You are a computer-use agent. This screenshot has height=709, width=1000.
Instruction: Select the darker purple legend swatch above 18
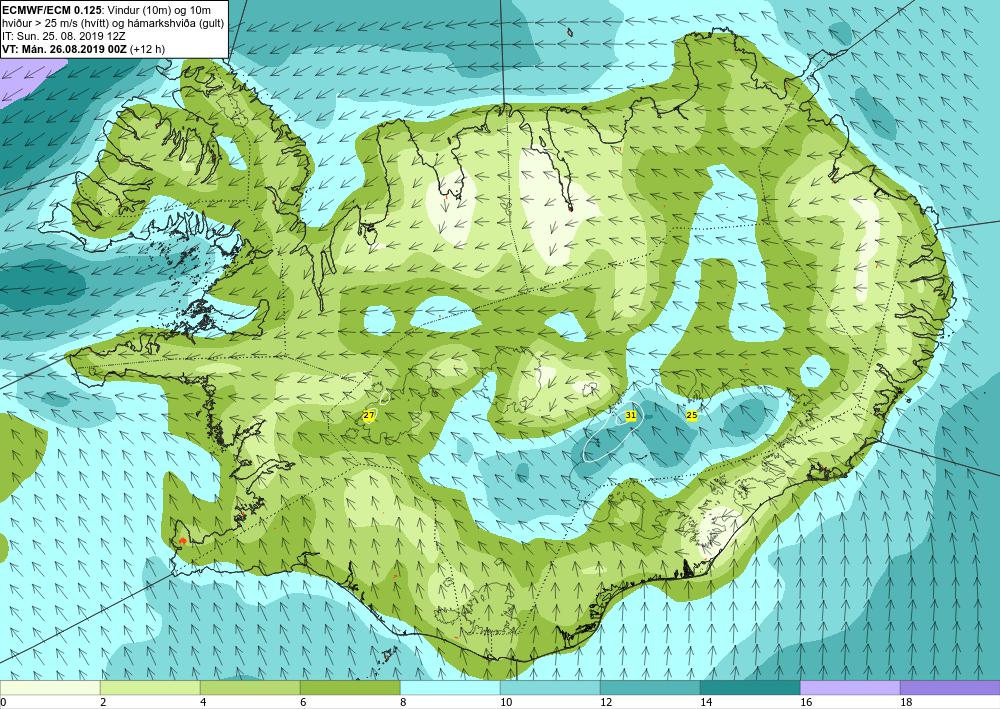(950, 687)
